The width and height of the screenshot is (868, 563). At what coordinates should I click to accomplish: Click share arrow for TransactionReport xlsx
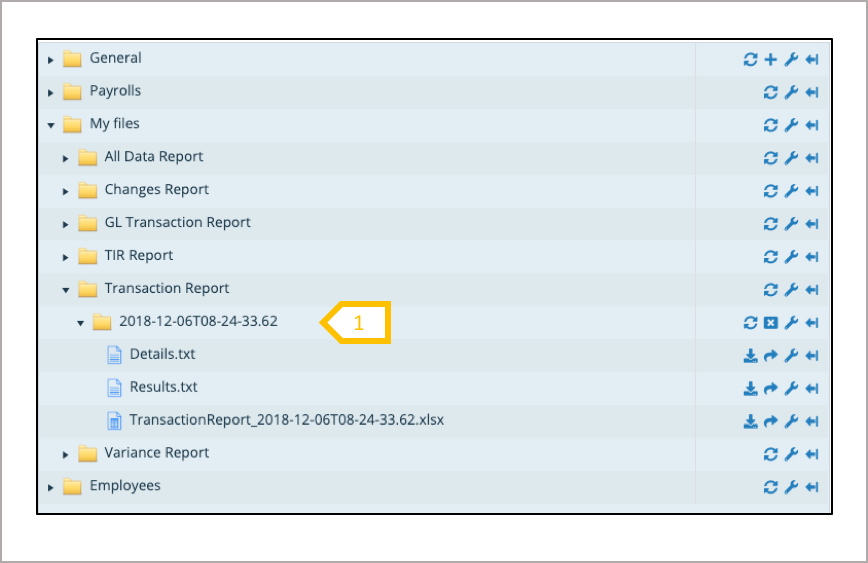(770, 422)
